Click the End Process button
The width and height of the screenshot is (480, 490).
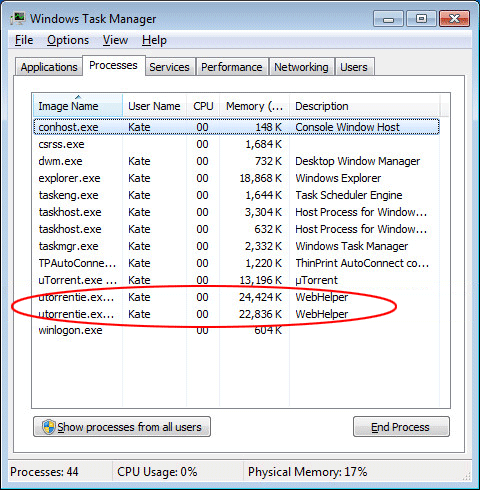click(x=401, y=427)
